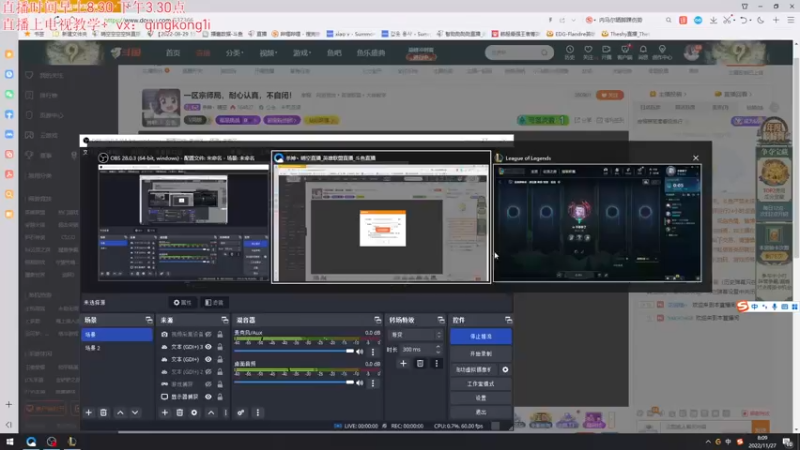Viewport: 800px width, 450px height.
Task: Select League of Legends window thumbnail
Action: [597, 222]
